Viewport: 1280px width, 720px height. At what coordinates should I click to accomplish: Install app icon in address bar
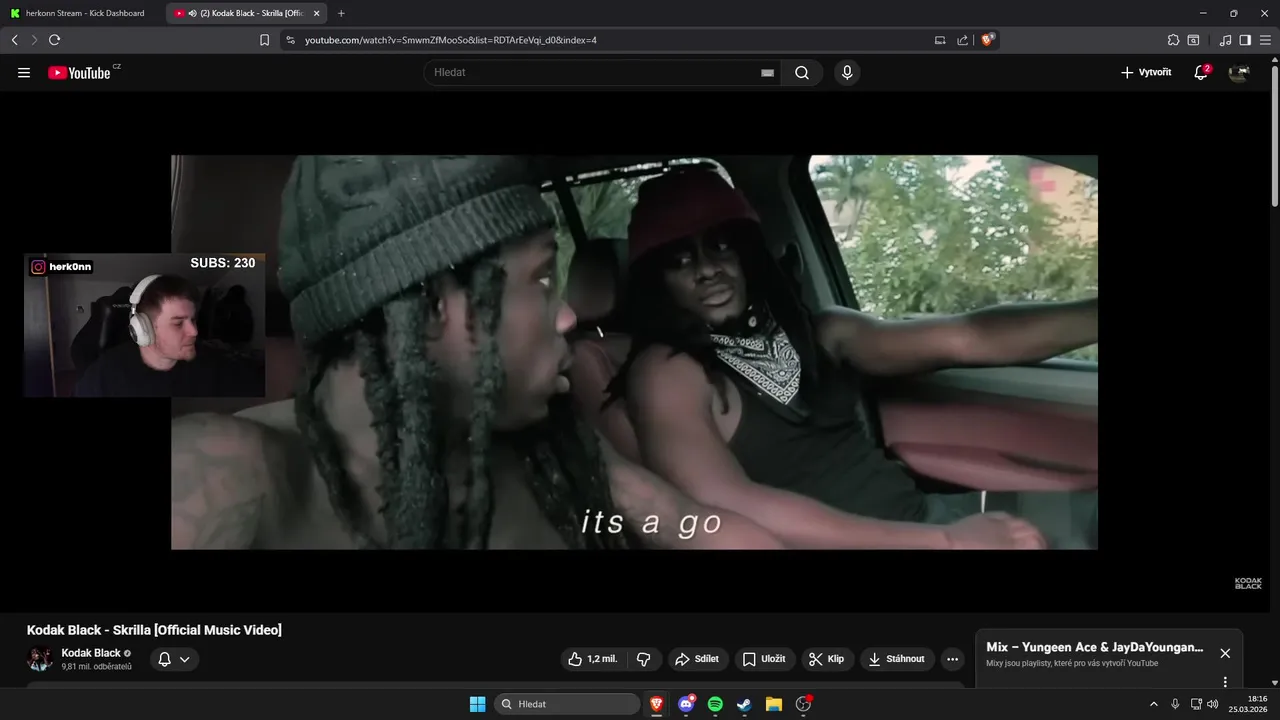(x=940, y=40)
